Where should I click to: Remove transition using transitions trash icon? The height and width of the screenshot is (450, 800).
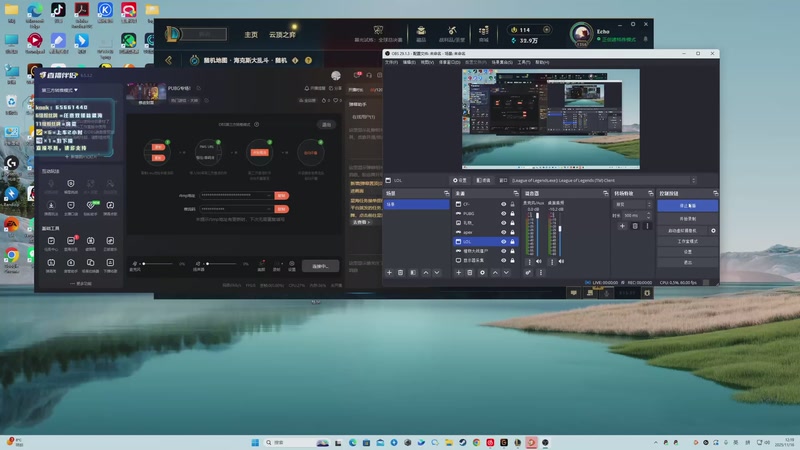[635, 226]
